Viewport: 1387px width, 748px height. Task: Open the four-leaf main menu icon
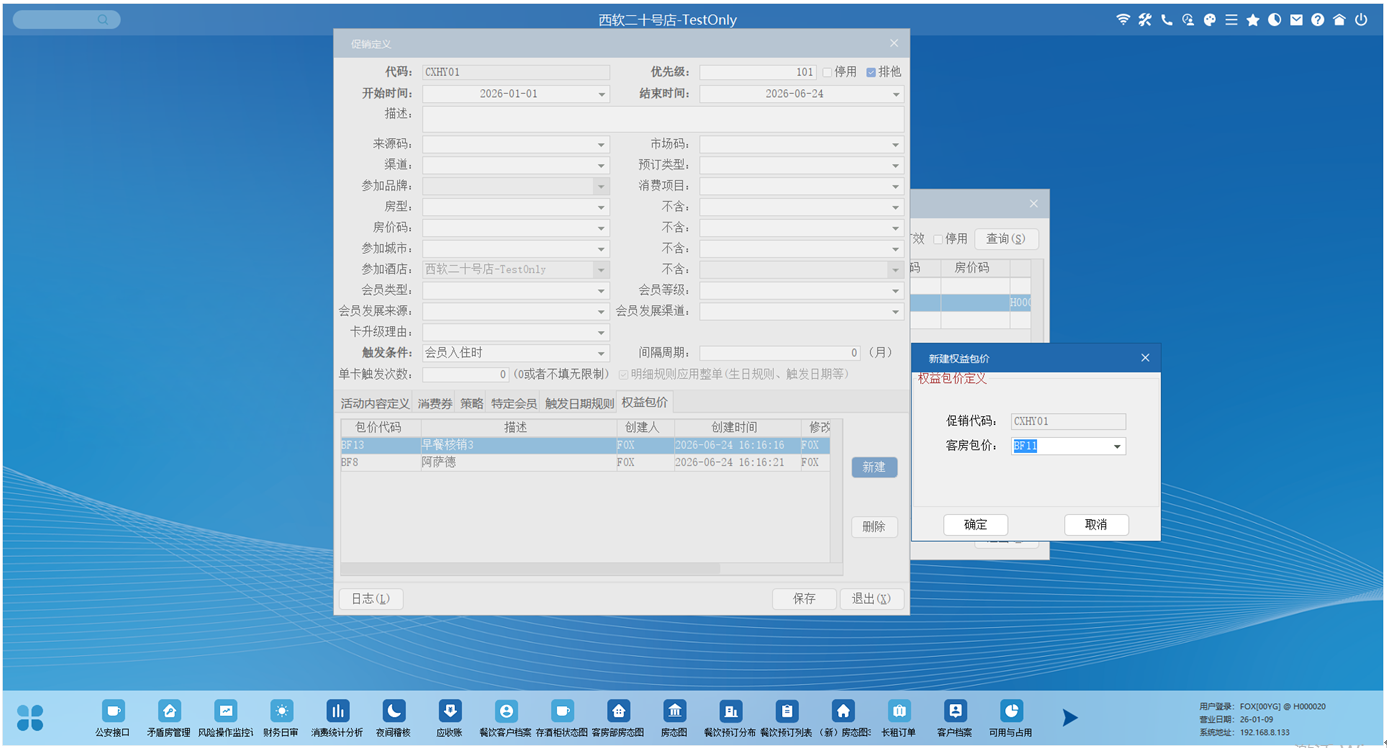[30, 717]
